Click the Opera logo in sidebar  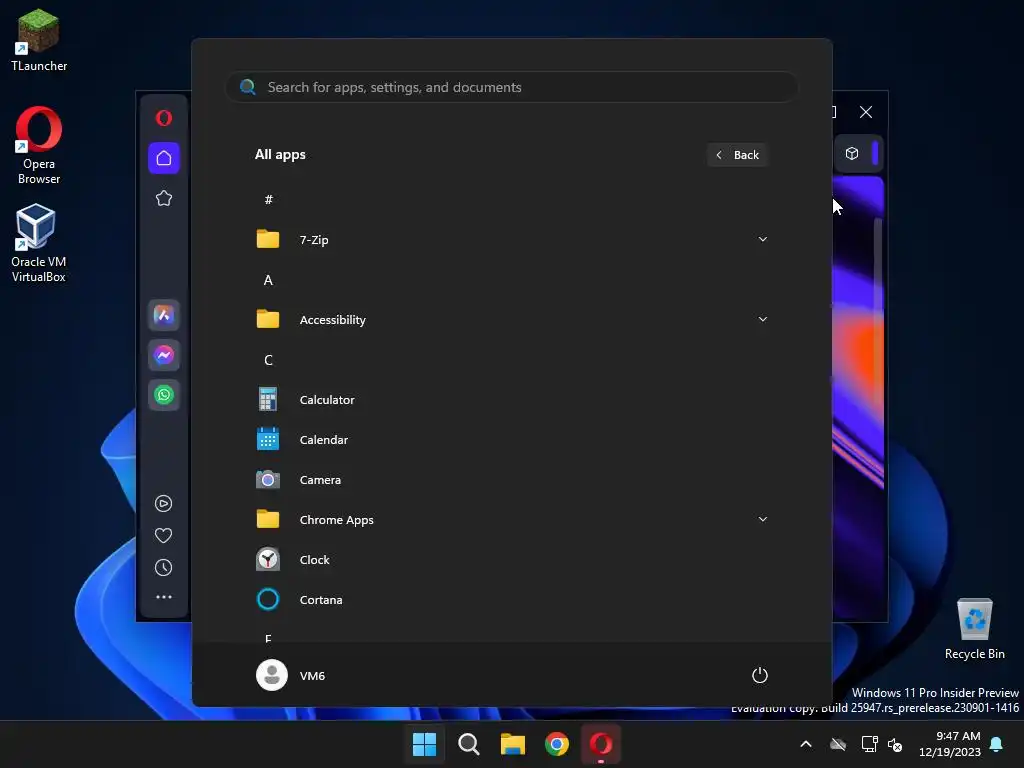click(164, 118)
